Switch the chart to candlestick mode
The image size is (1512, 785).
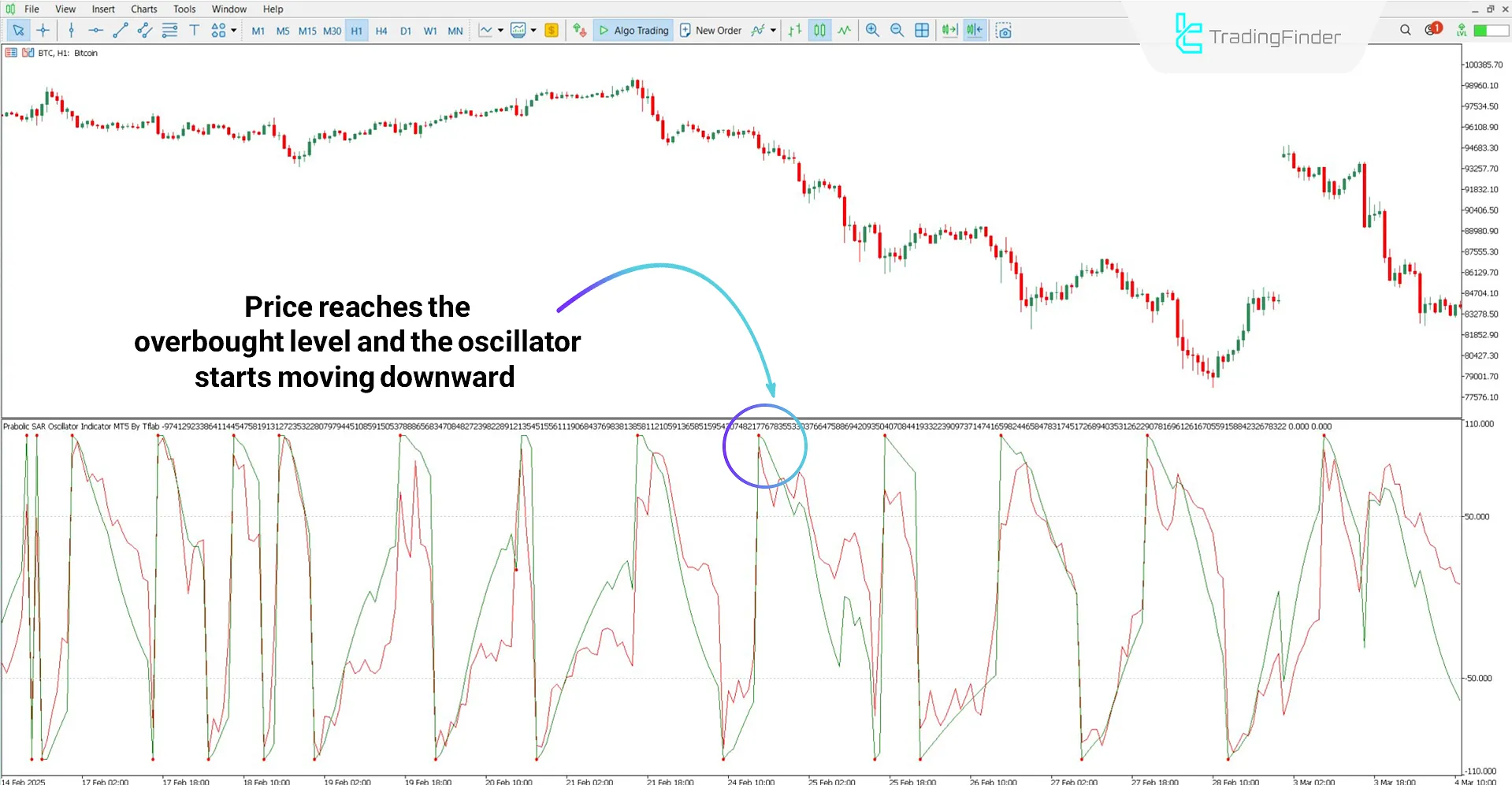tap(819, 30)
